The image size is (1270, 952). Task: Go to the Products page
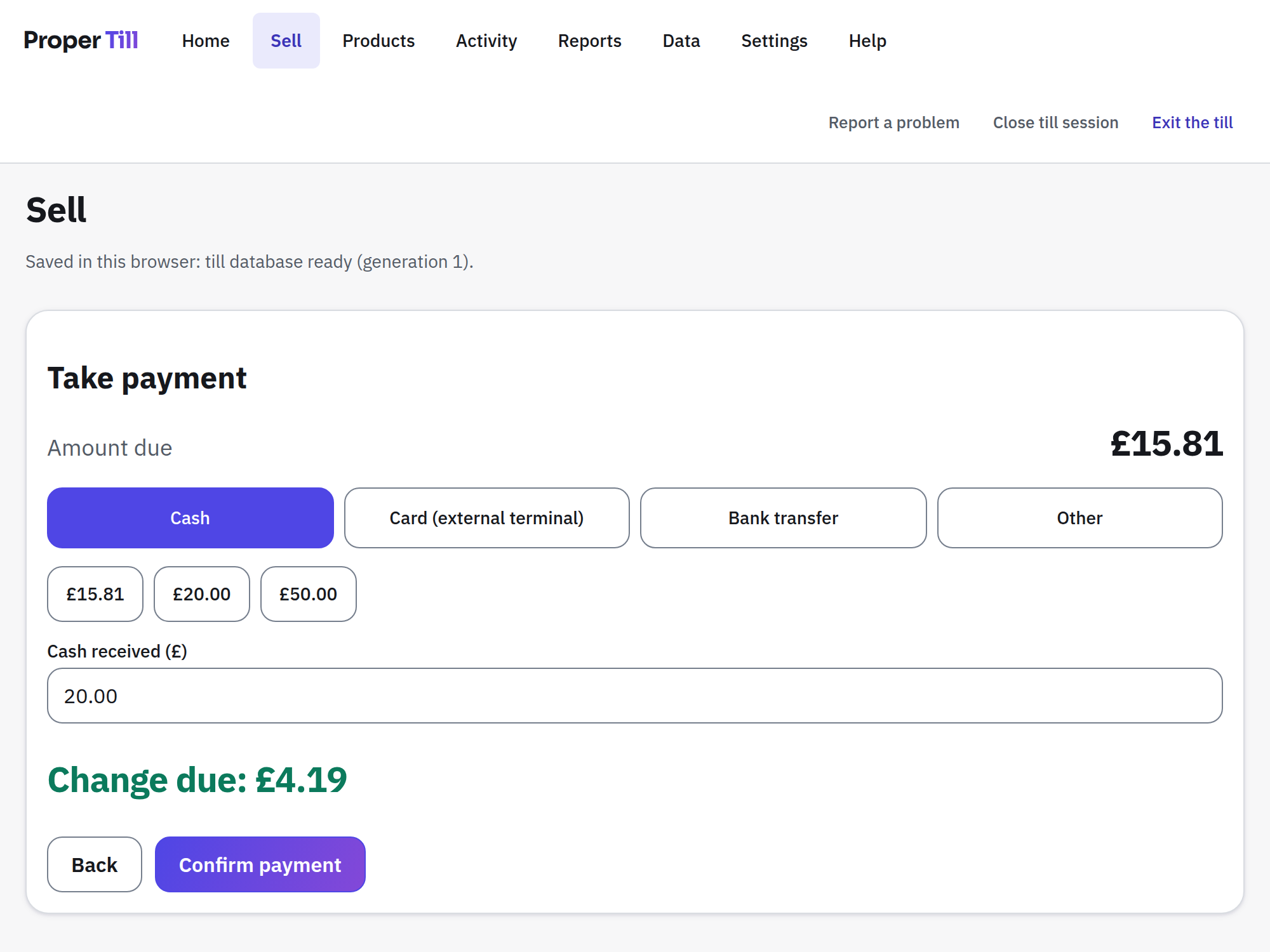(x=378, y=41)
